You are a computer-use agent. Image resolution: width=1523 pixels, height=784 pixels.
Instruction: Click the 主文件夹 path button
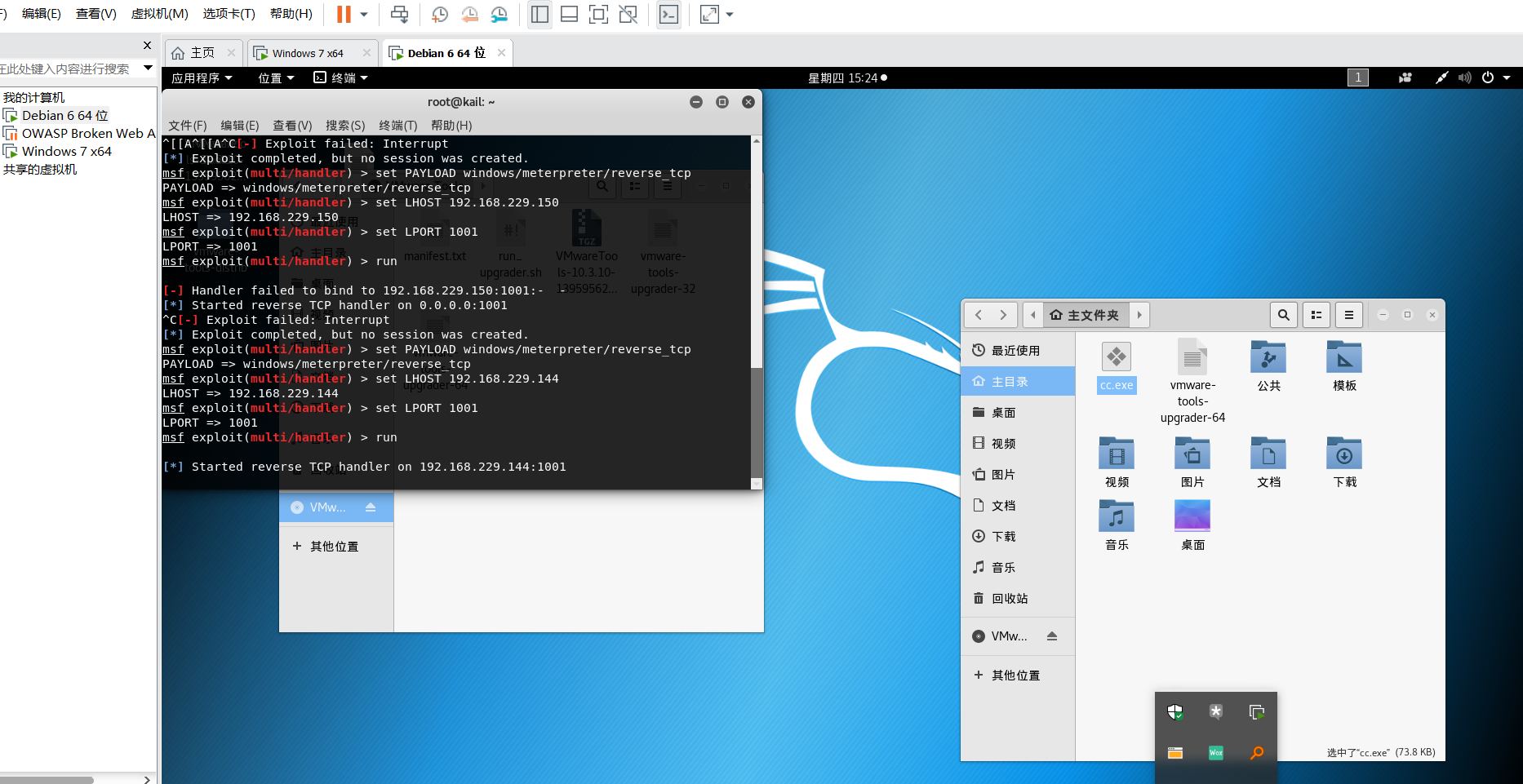point(1085,315)
